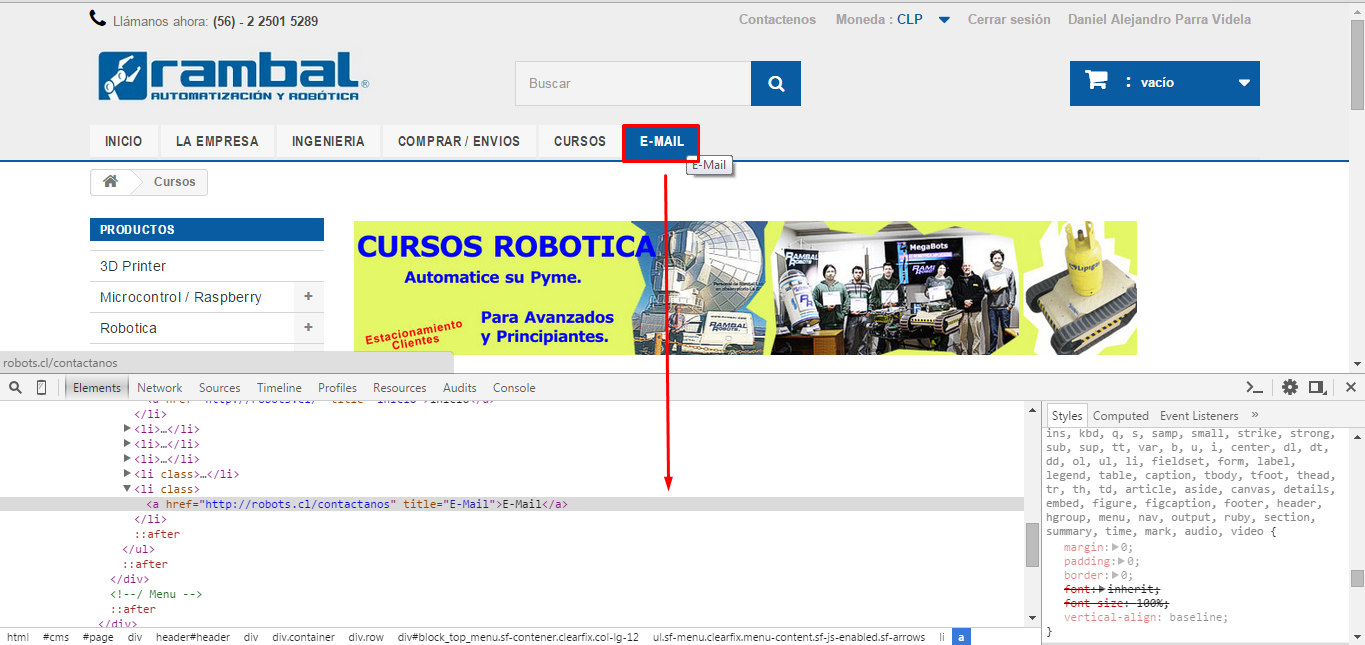Click the phone icon beside Llámanos ahora
Image resolution: width=1365 pixels, height=645 pixels.
pos(97,18)
